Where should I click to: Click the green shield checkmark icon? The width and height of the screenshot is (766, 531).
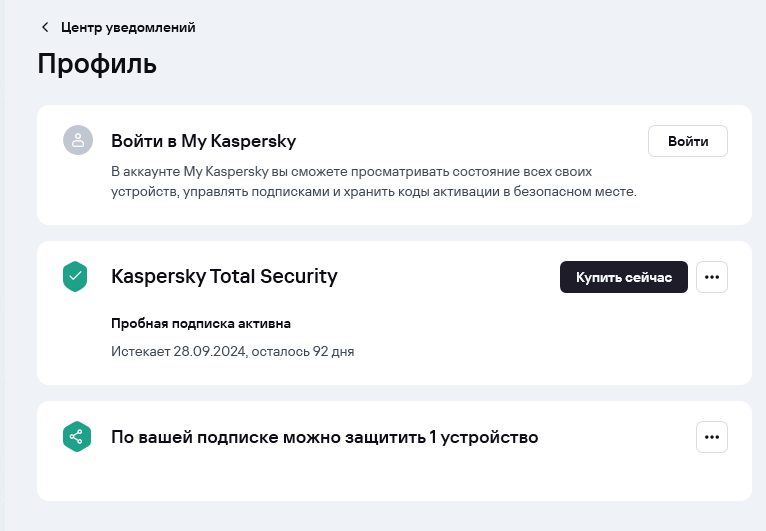tap(75, 276)
